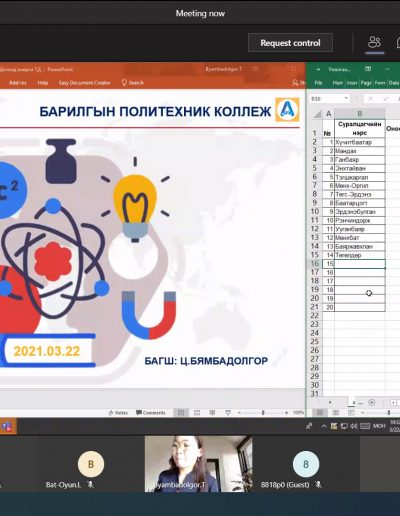Select Excel Page Break Preview icon

coord(351,413)
